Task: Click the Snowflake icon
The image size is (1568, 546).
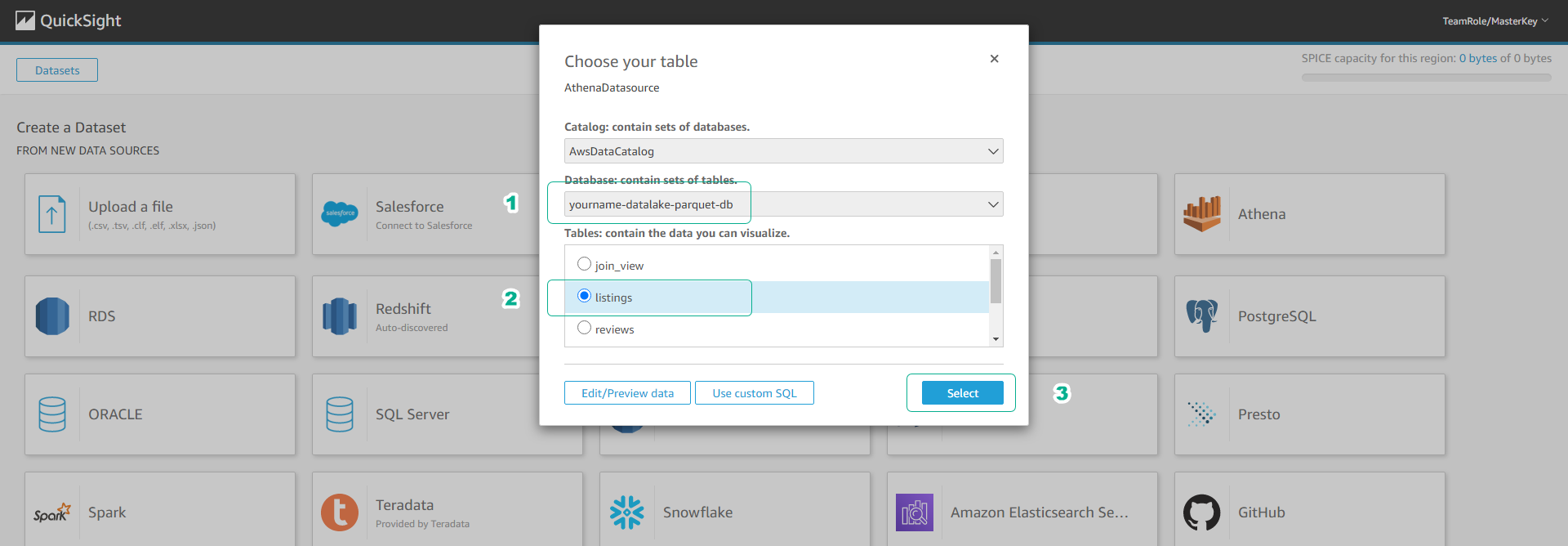Action: pos(627,512)
